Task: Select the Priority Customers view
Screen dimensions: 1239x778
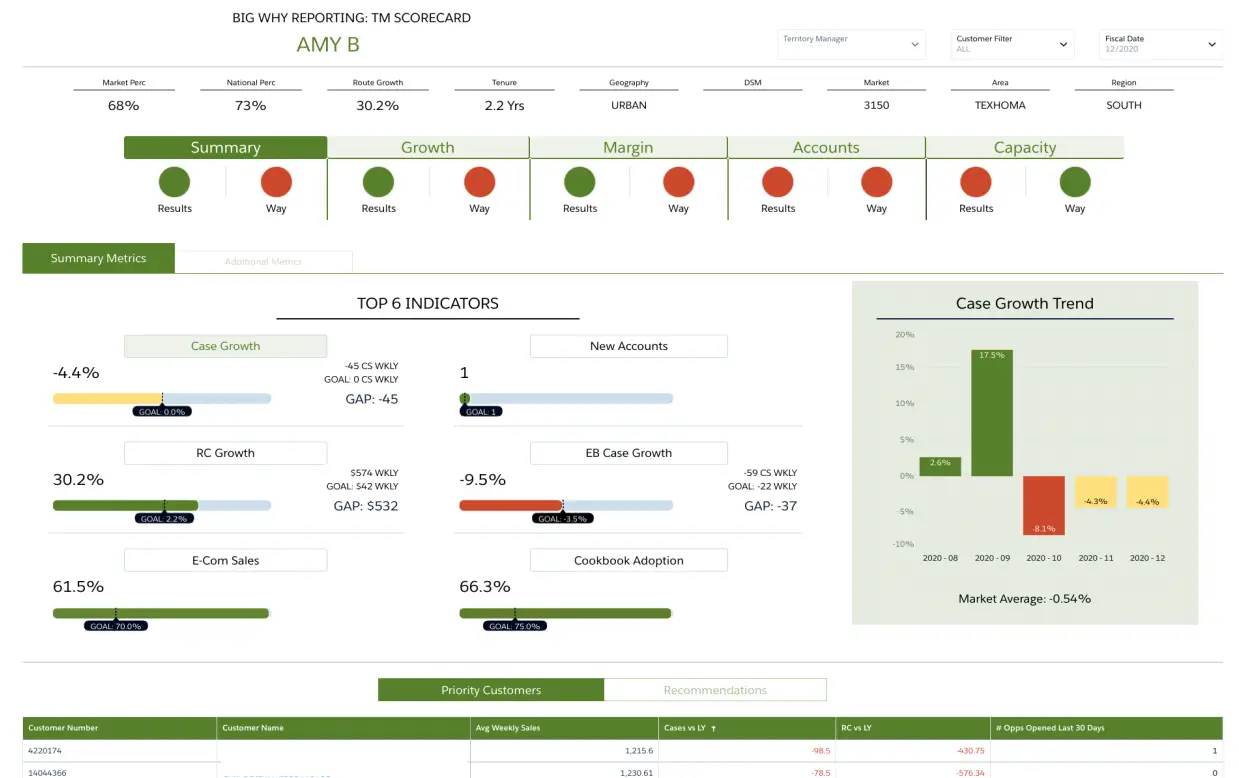Action: pyautogui.click(x=490, y=690)
